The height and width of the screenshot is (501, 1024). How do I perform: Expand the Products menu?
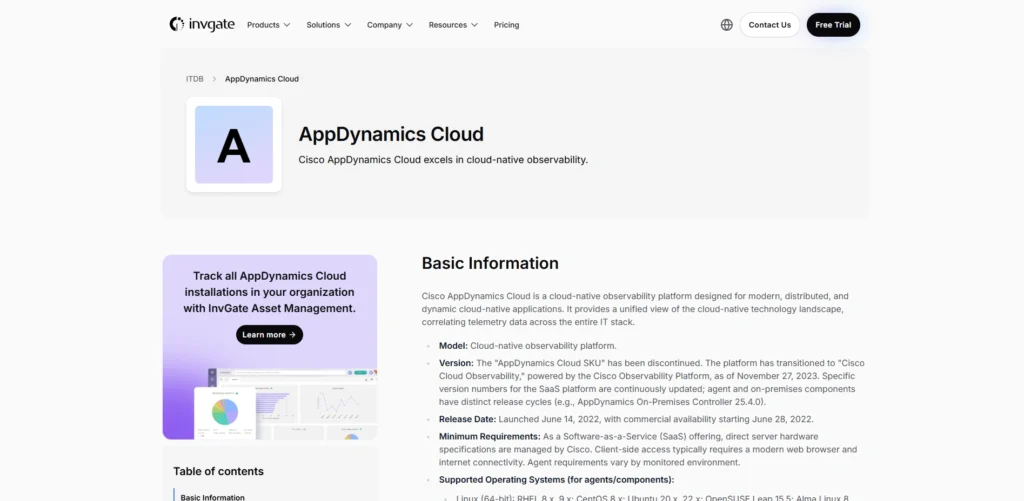tap(268, 25)
